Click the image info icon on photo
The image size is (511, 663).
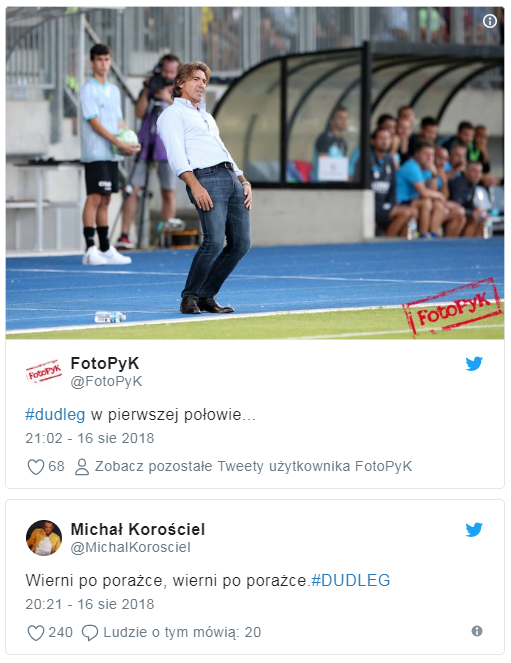[489, 21]
